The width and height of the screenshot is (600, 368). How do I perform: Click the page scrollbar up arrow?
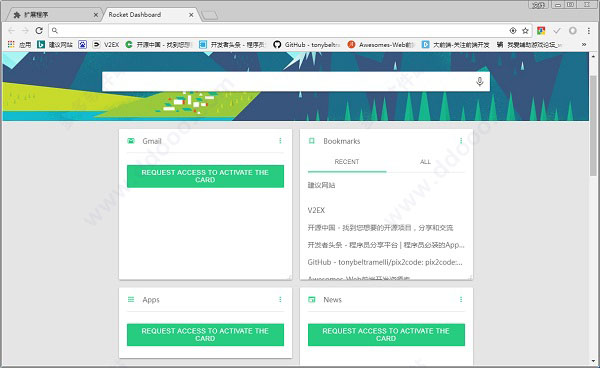point(593,56)
